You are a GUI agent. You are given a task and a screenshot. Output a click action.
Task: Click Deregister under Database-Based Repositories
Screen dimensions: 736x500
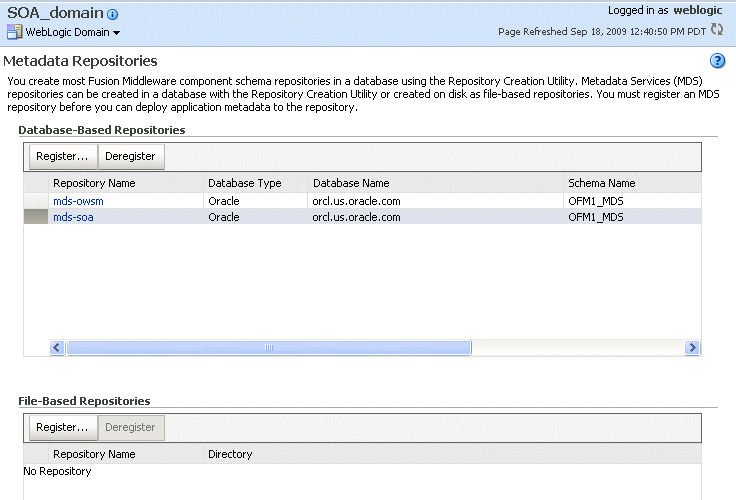coord(131,156)
